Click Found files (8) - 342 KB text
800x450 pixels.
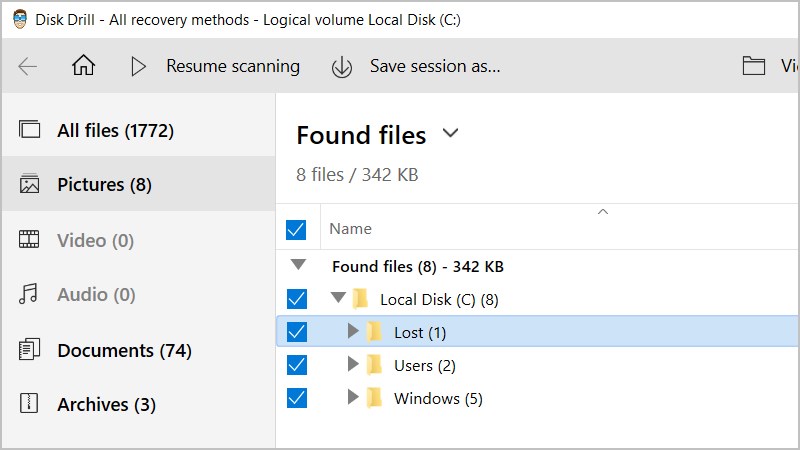(x=418, y=266)
